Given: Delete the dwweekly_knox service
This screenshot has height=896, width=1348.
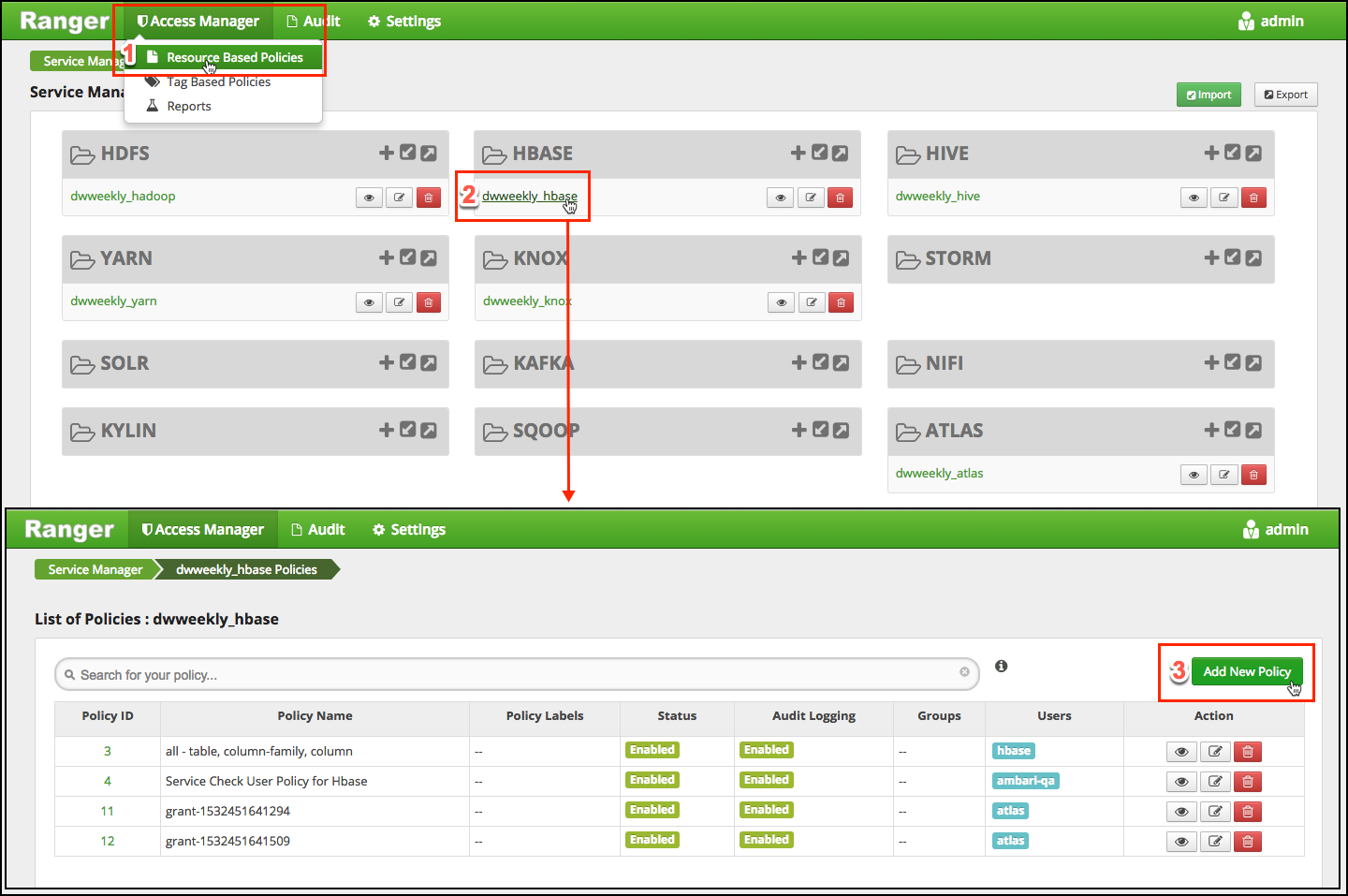Looking at the screenshot, I should (x=842, y=302).
